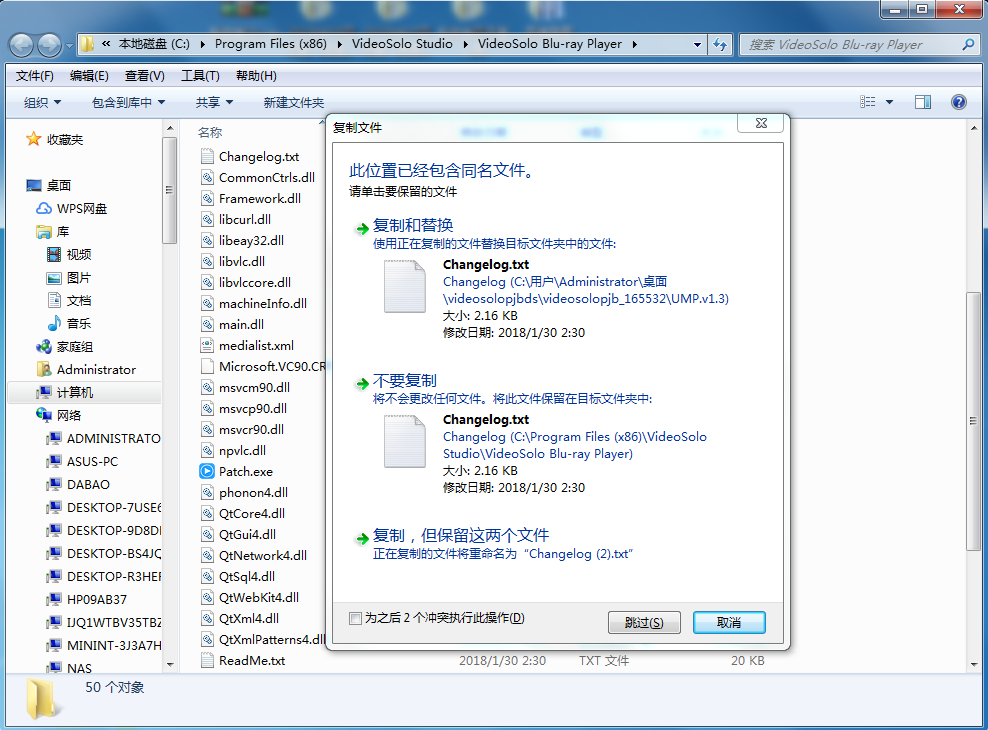Click the refresh icon beside address bar
The image size is (988, 730).
tap(720, 45)
